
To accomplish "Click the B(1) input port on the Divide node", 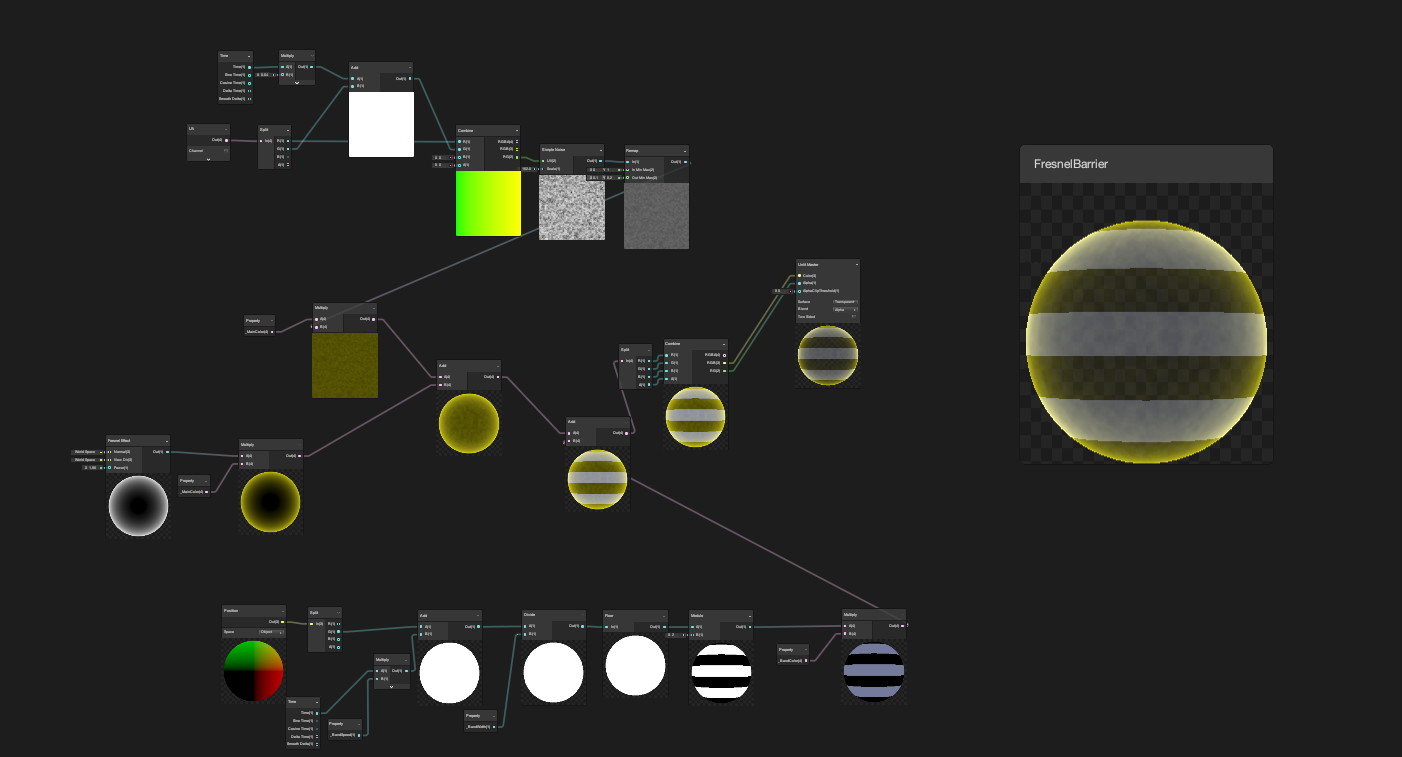I will [526, 633].
